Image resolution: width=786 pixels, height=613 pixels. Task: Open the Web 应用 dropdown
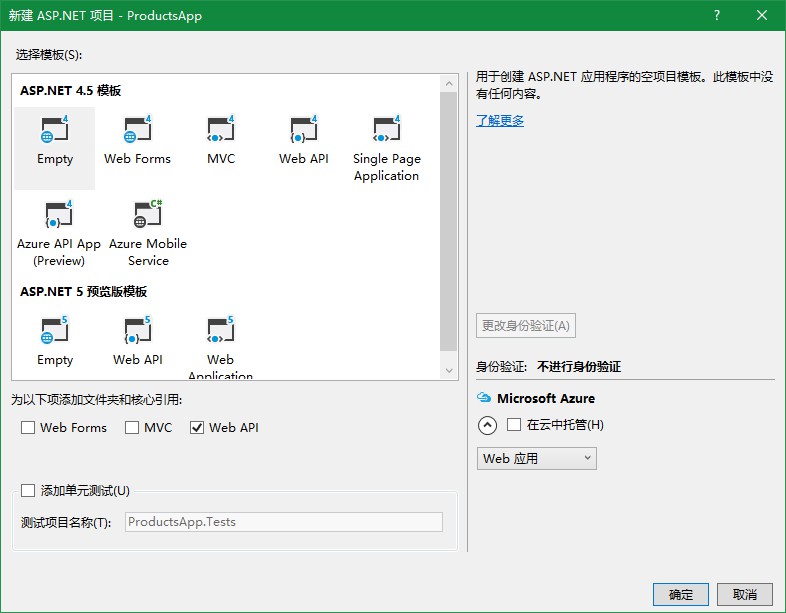[536, 458]
